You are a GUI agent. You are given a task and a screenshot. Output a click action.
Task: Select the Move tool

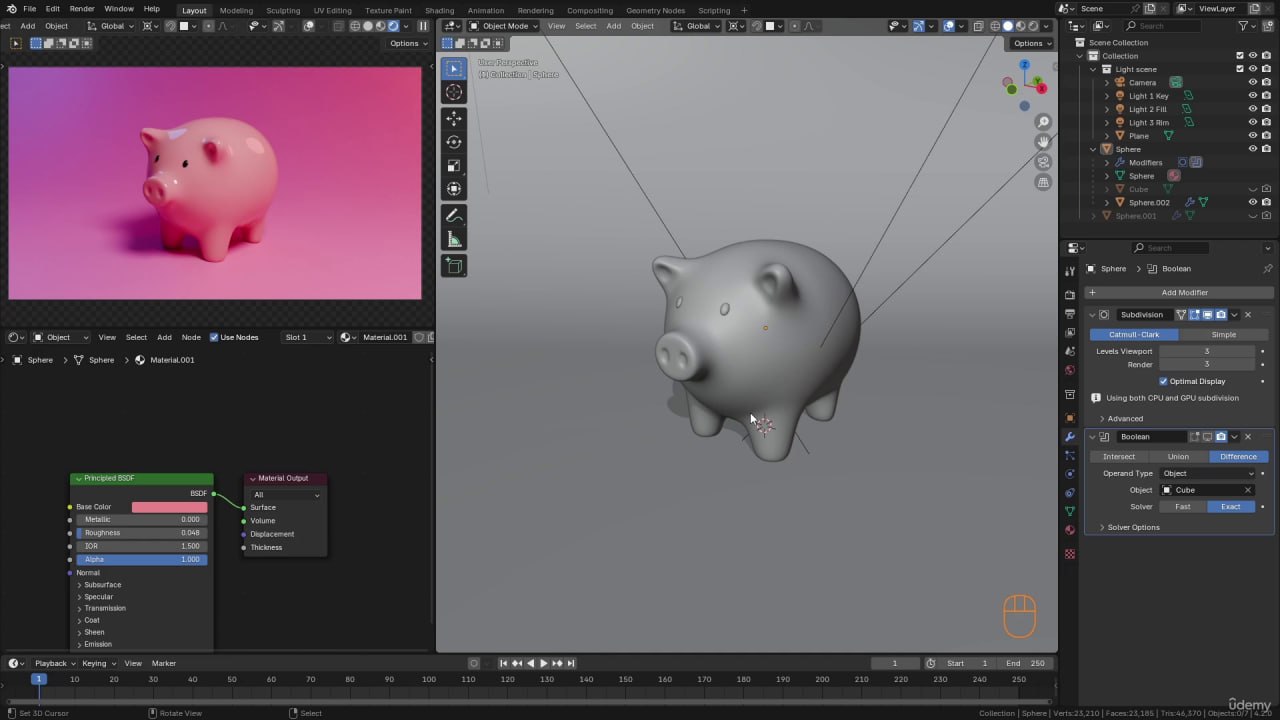[x=454, y=118]
